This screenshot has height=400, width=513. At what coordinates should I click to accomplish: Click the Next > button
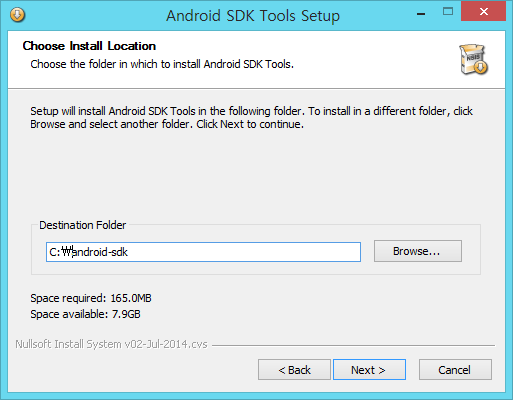pos(369,369)
